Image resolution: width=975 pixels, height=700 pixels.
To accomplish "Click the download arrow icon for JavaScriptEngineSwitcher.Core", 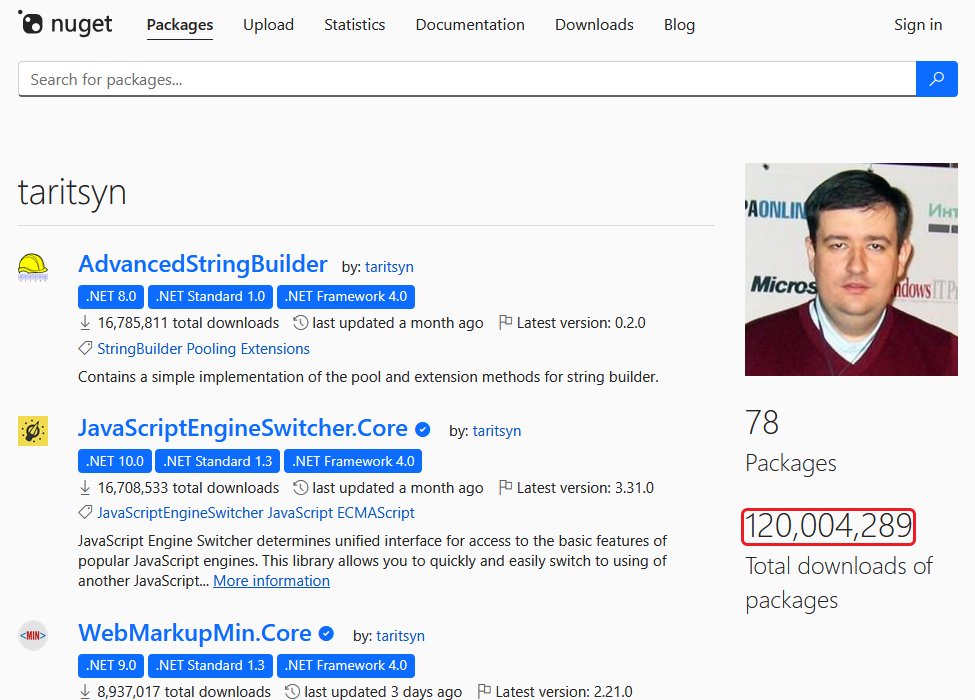I will point(85,488).
